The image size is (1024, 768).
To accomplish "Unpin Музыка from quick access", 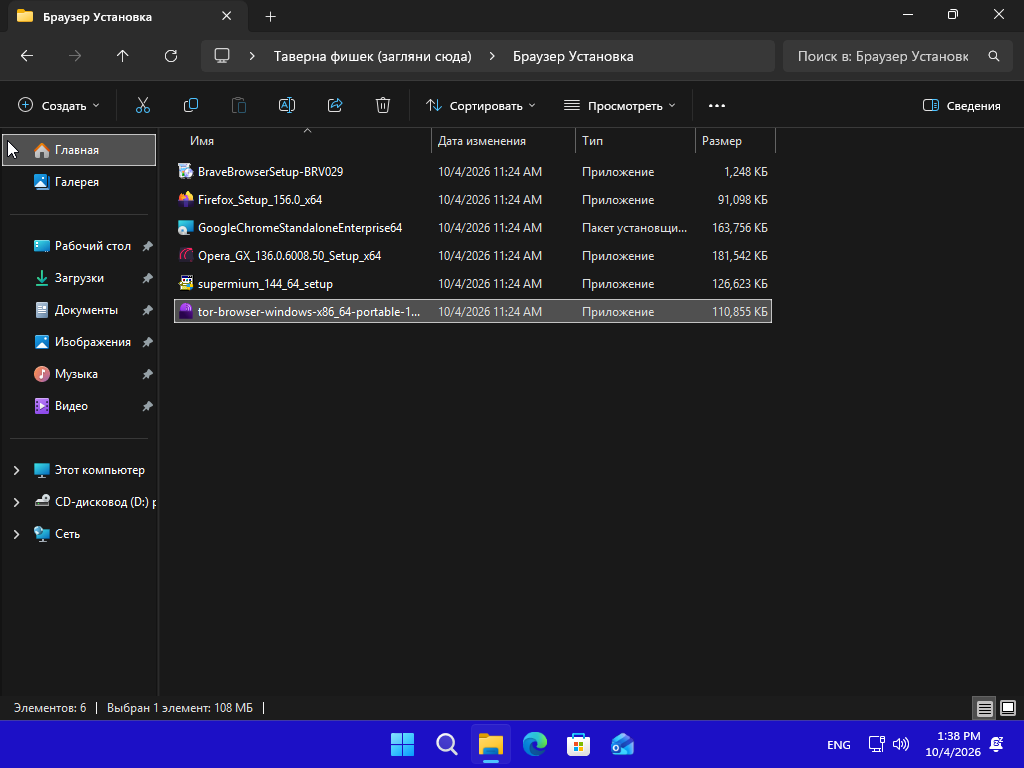I will (148, 374).
